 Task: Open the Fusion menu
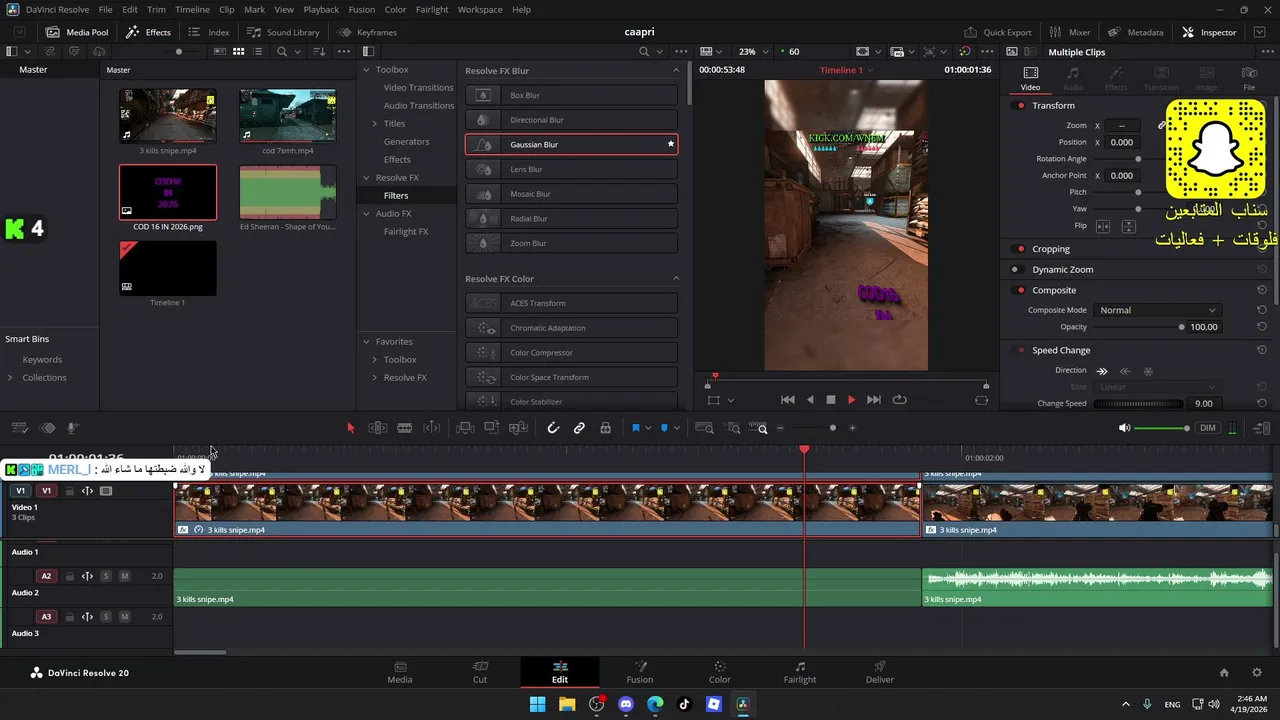coord(362,9)
